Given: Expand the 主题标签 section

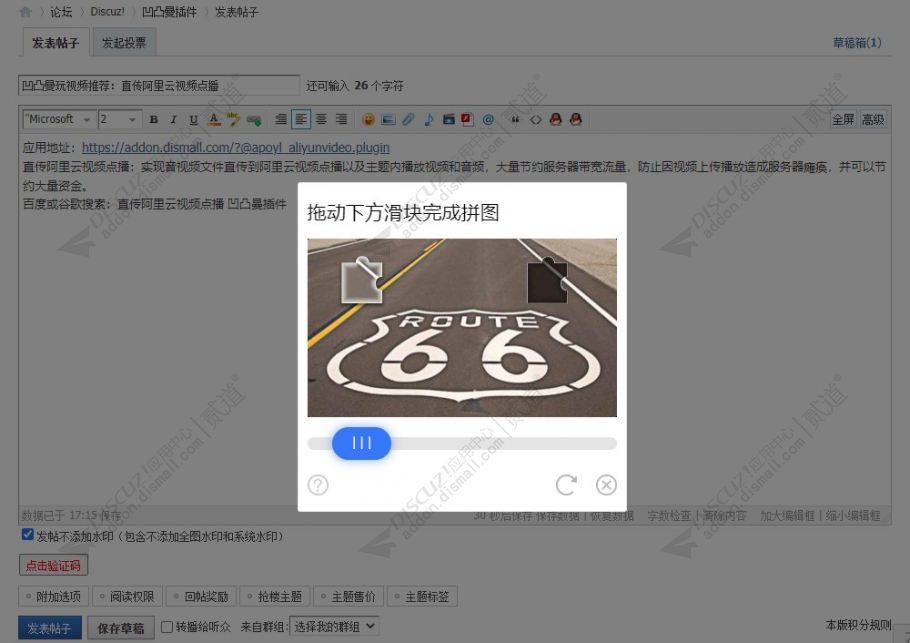Looking at the screenshot, I should click(x=422, y=597).
